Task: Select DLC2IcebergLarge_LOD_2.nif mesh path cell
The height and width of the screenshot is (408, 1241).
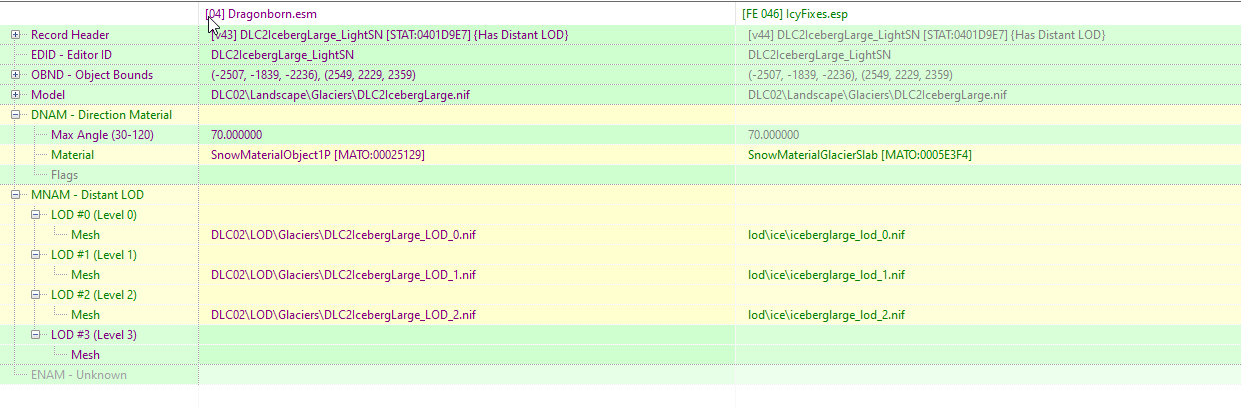Action: 343,315
